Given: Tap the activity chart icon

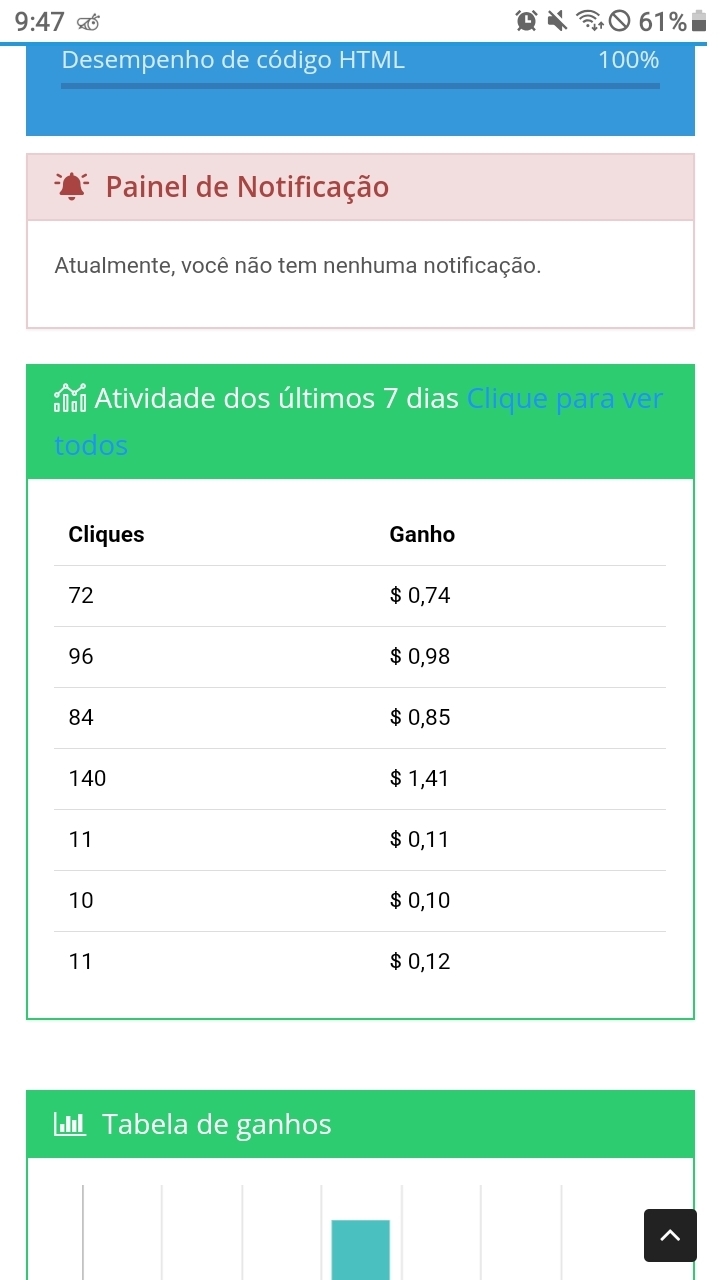Looking at the screenshot, I should (x=70, y=399).
